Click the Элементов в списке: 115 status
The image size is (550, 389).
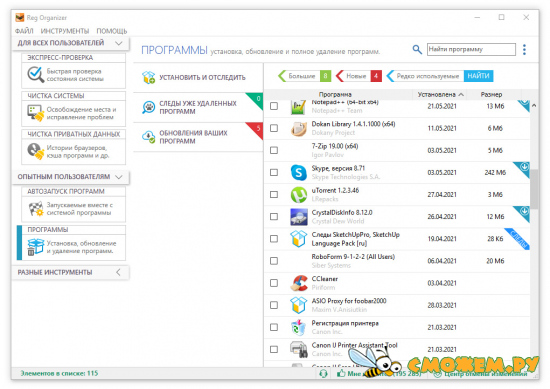pyautogui.click(x=59, y=373)
